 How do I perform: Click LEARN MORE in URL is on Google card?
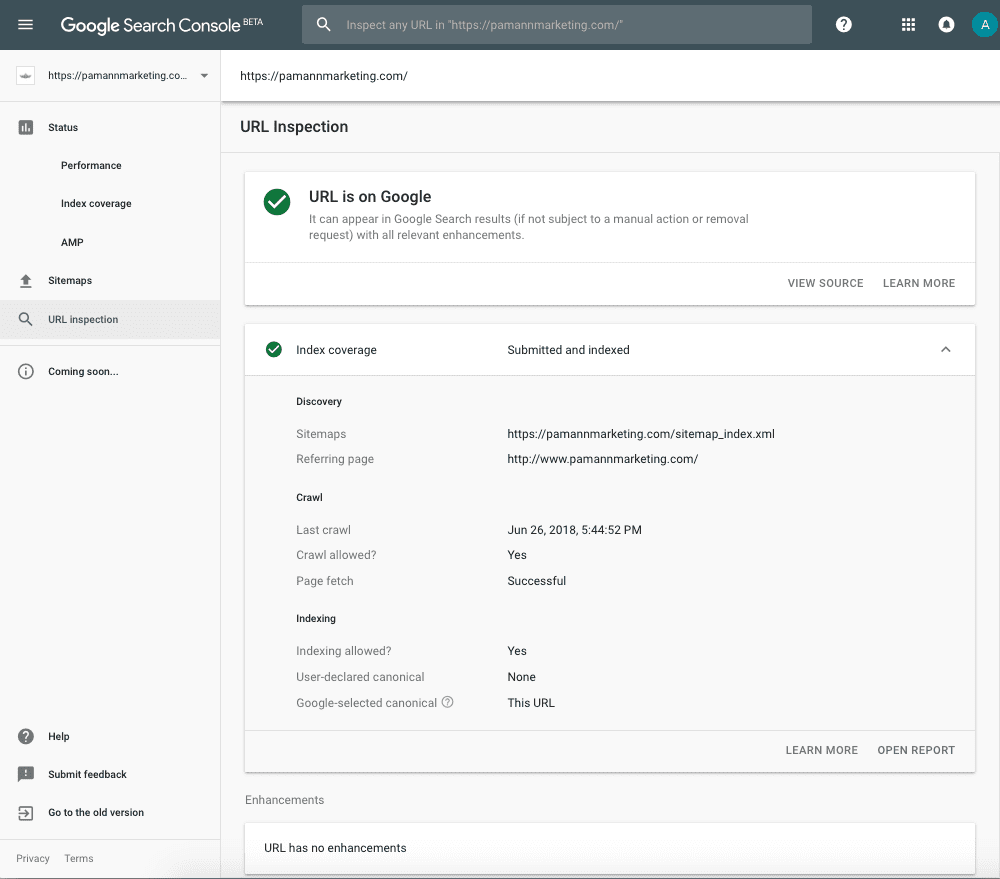919,283
